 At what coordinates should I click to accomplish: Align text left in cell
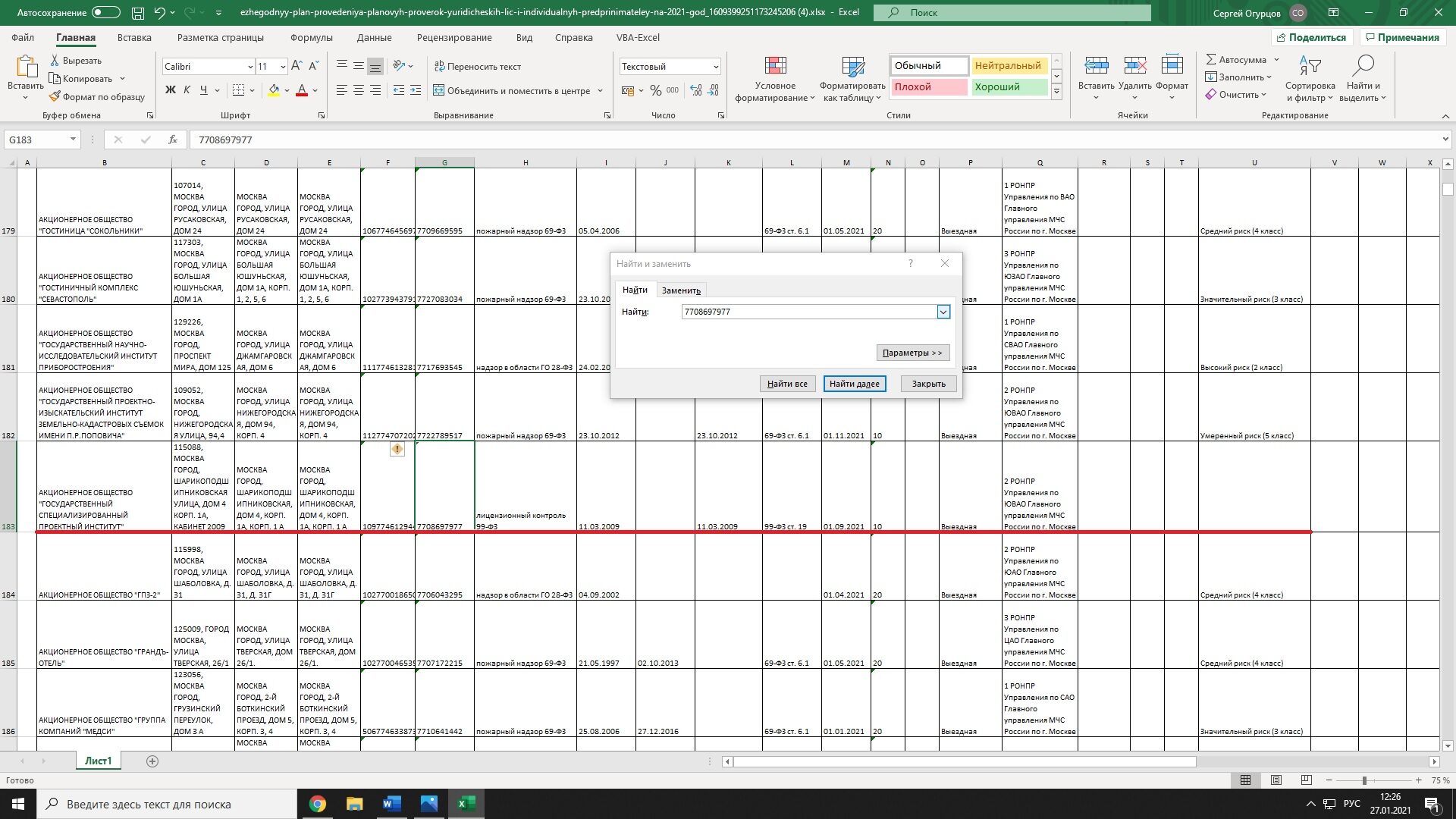click(x=342, y=90)
